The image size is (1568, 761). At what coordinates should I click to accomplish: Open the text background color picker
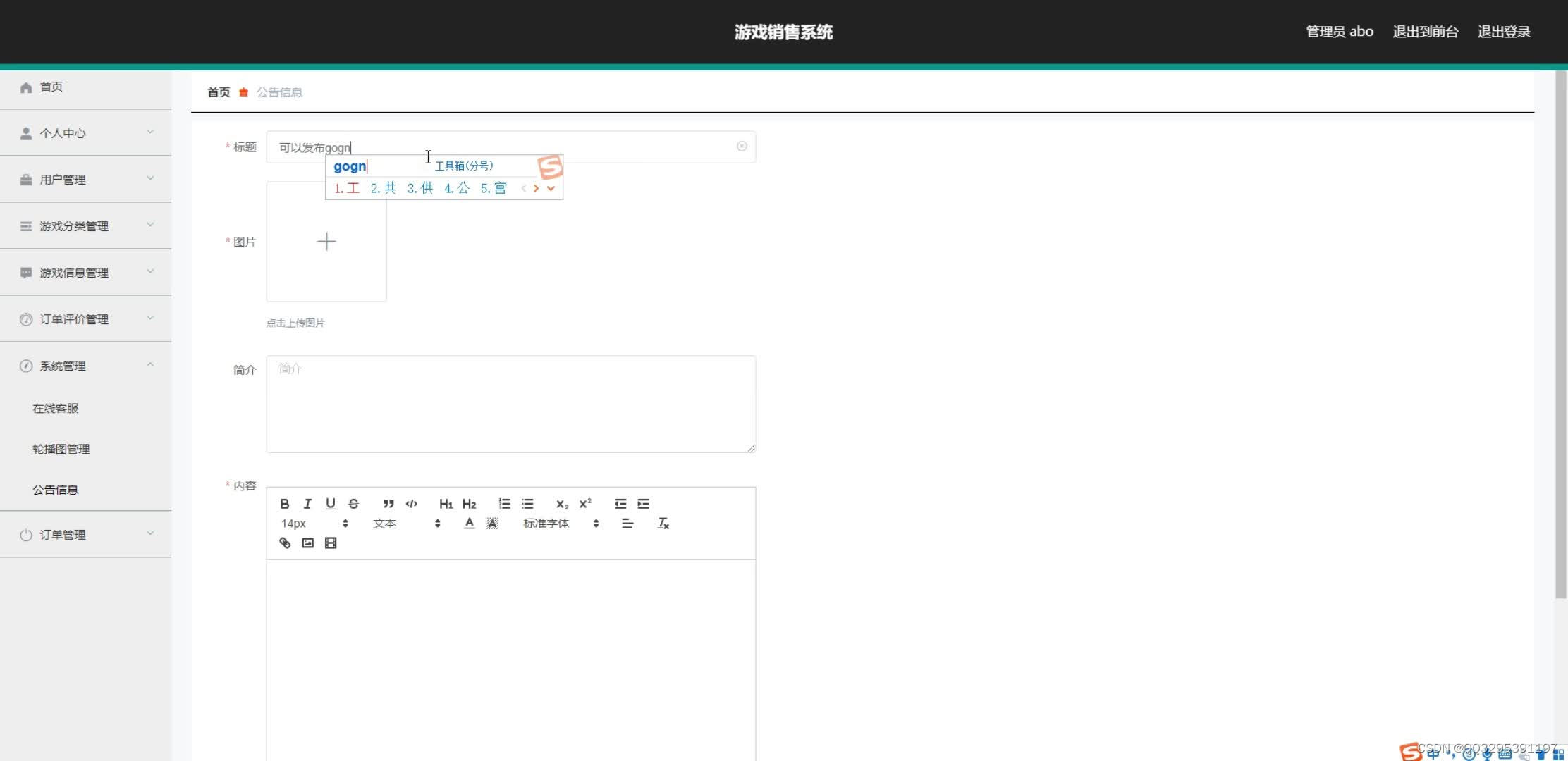tap(492, 524)
